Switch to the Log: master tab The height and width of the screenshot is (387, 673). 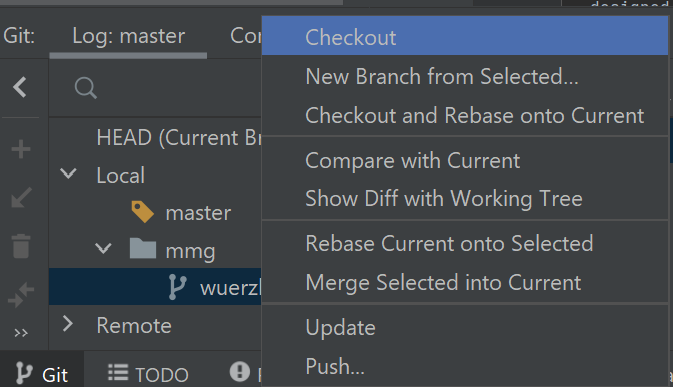[x=128, y=35]
